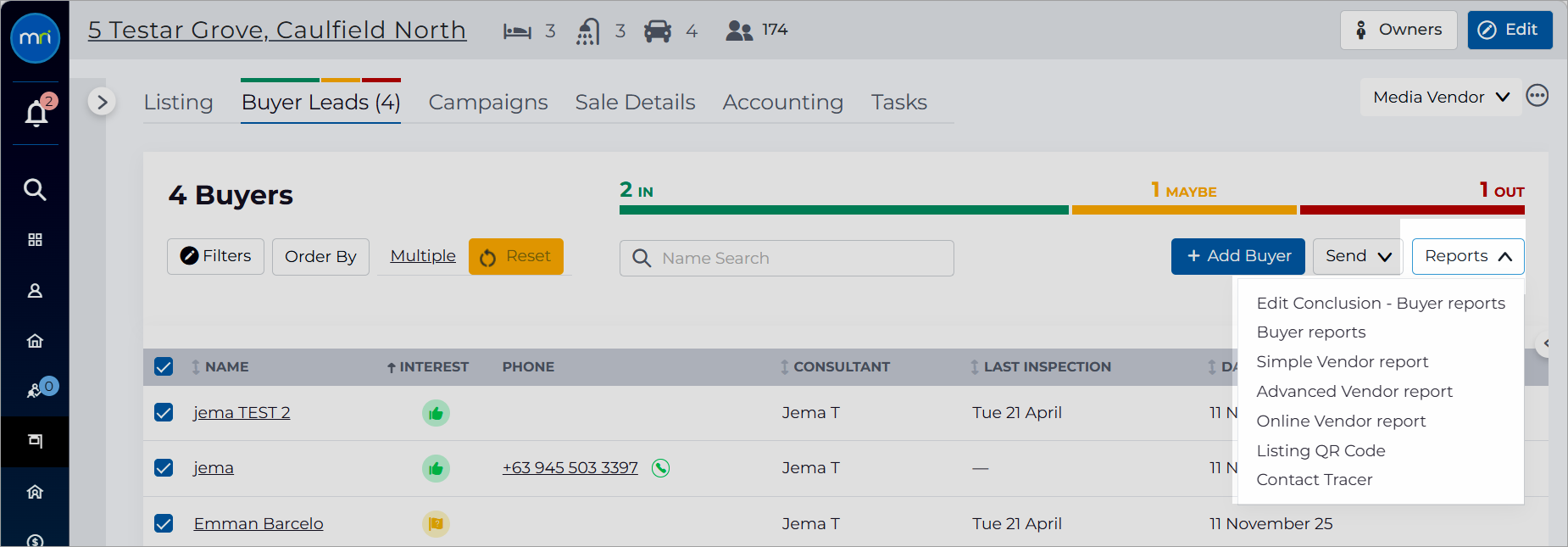Open the second house icon in sidebar
This screenshot has width=1568, height=547.
pyautogui.click(x=35, y=492)
